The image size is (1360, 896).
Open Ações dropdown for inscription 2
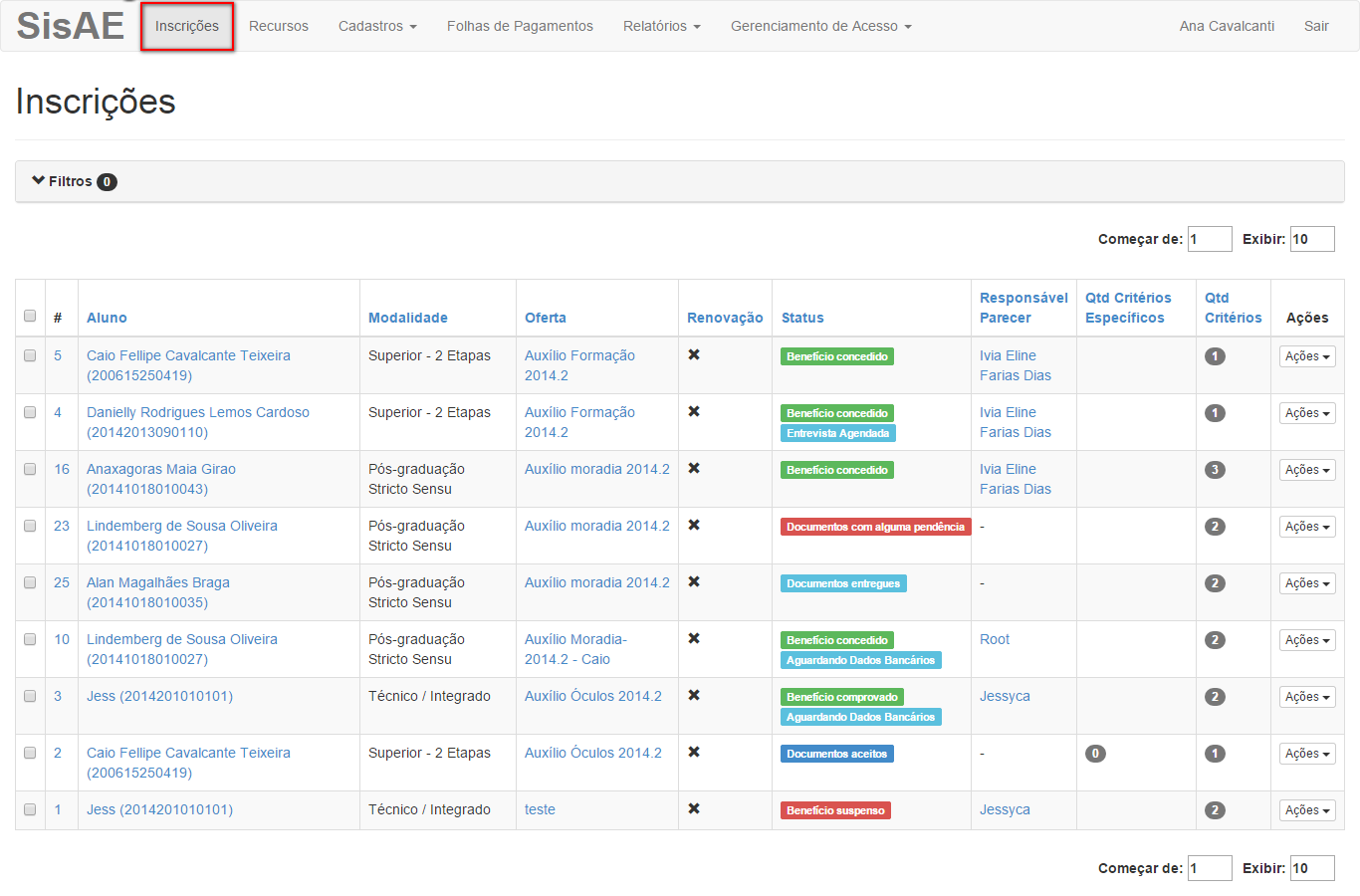[1307, 754]
